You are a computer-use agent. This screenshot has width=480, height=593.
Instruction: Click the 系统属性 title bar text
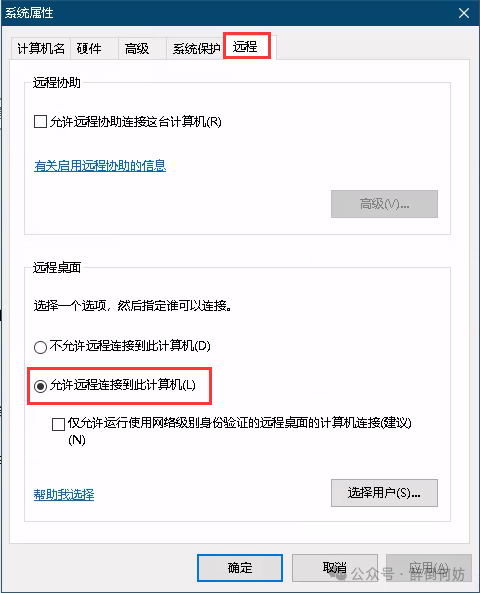29,13
